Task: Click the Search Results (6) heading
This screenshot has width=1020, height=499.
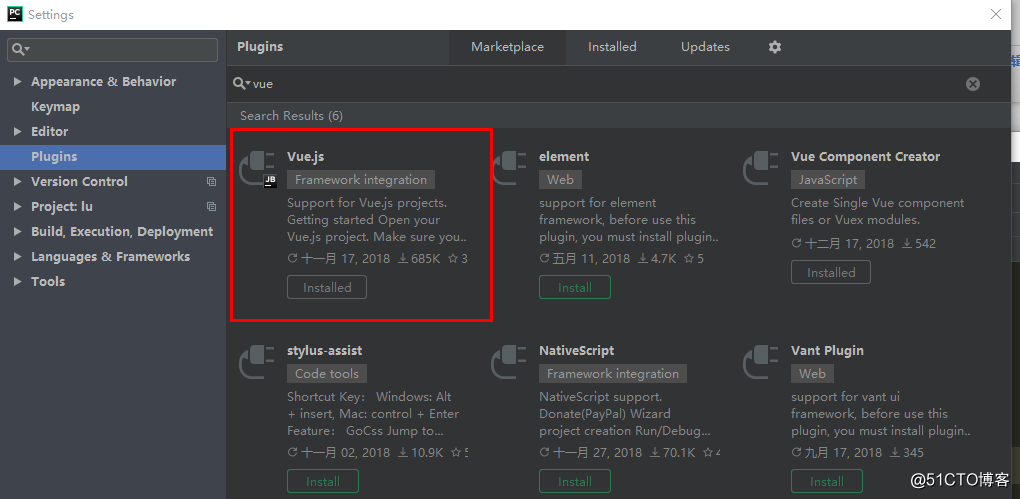Action: point(291,116)
